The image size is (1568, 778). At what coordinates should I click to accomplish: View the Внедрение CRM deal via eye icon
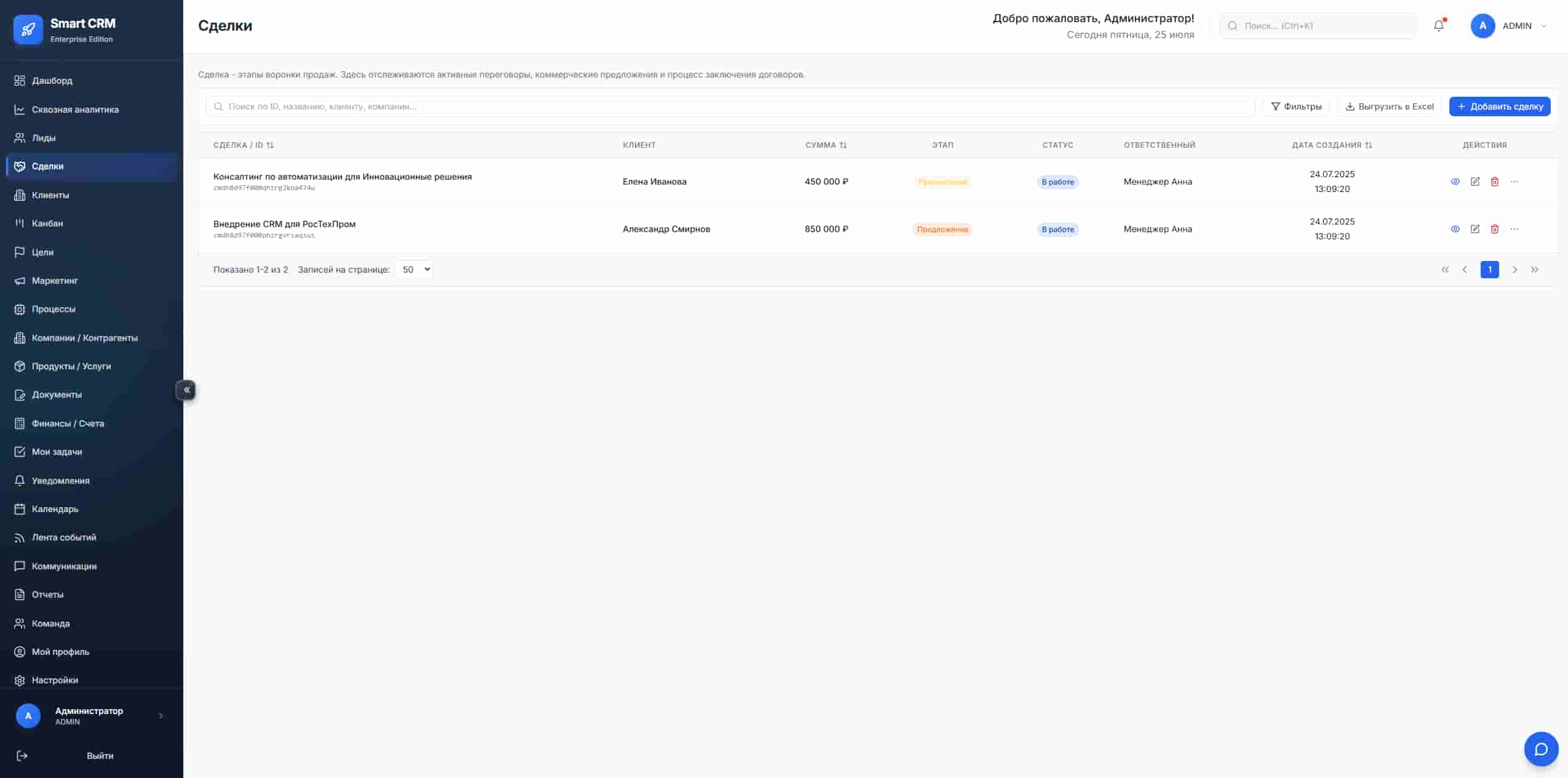click(1455, 229)
